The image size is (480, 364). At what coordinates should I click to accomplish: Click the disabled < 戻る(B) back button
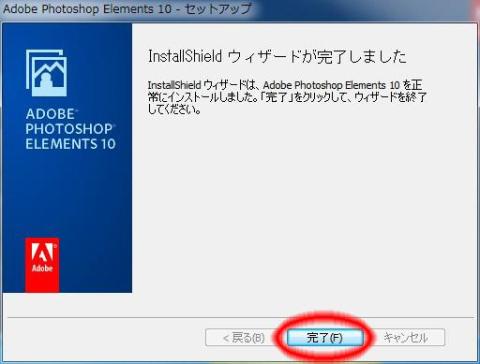coord(244,338)
